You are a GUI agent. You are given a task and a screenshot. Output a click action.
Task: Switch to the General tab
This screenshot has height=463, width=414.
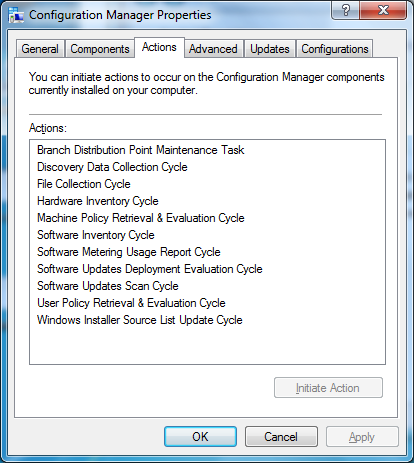(x=40, y=49)
